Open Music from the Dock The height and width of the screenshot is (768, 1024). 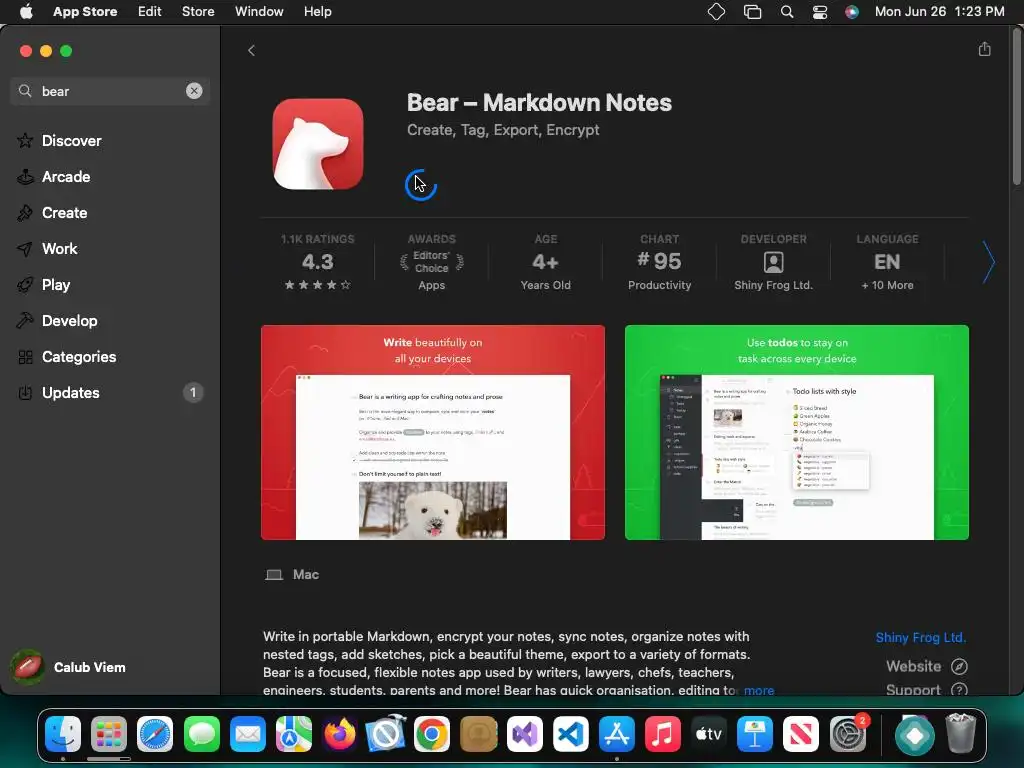point(663,735)
